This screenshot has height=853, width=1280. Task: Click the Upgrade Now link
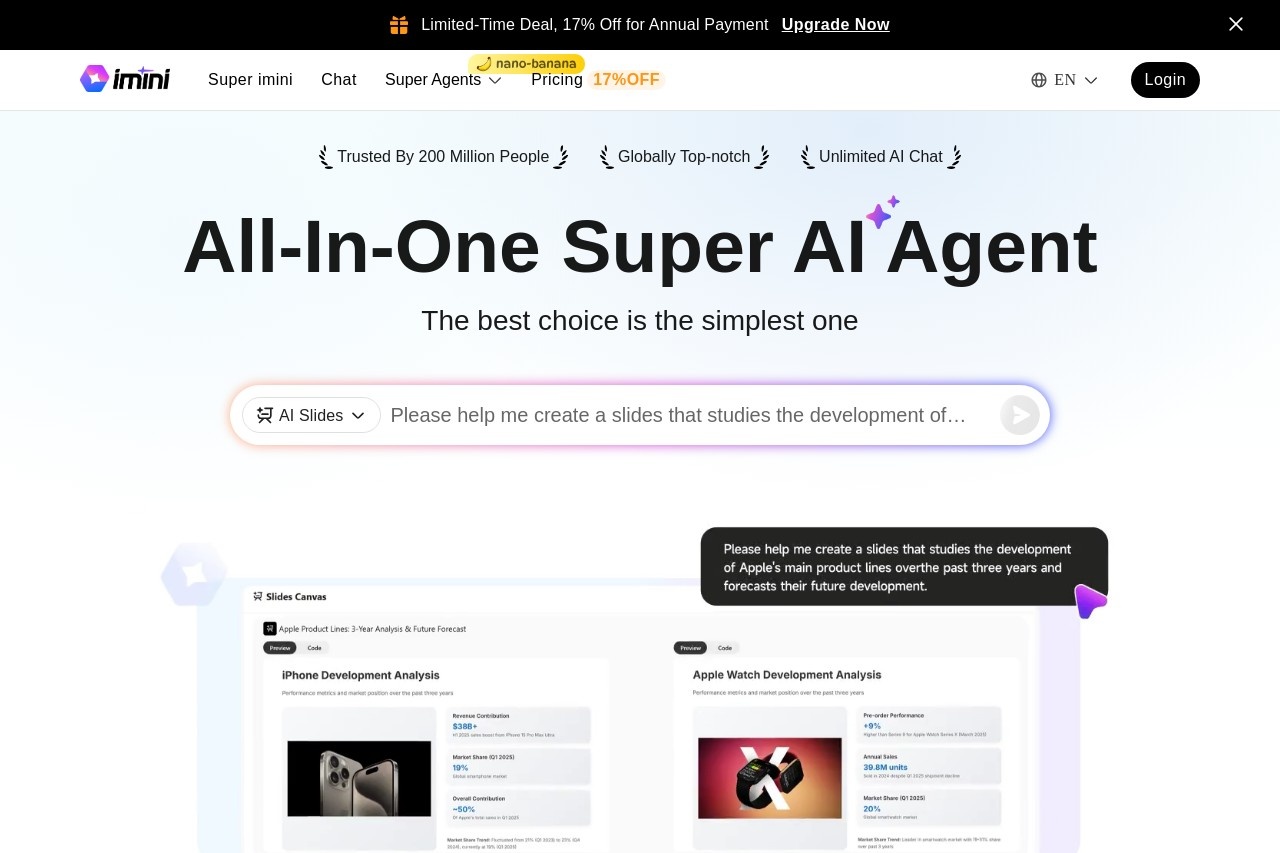(835, 25)
